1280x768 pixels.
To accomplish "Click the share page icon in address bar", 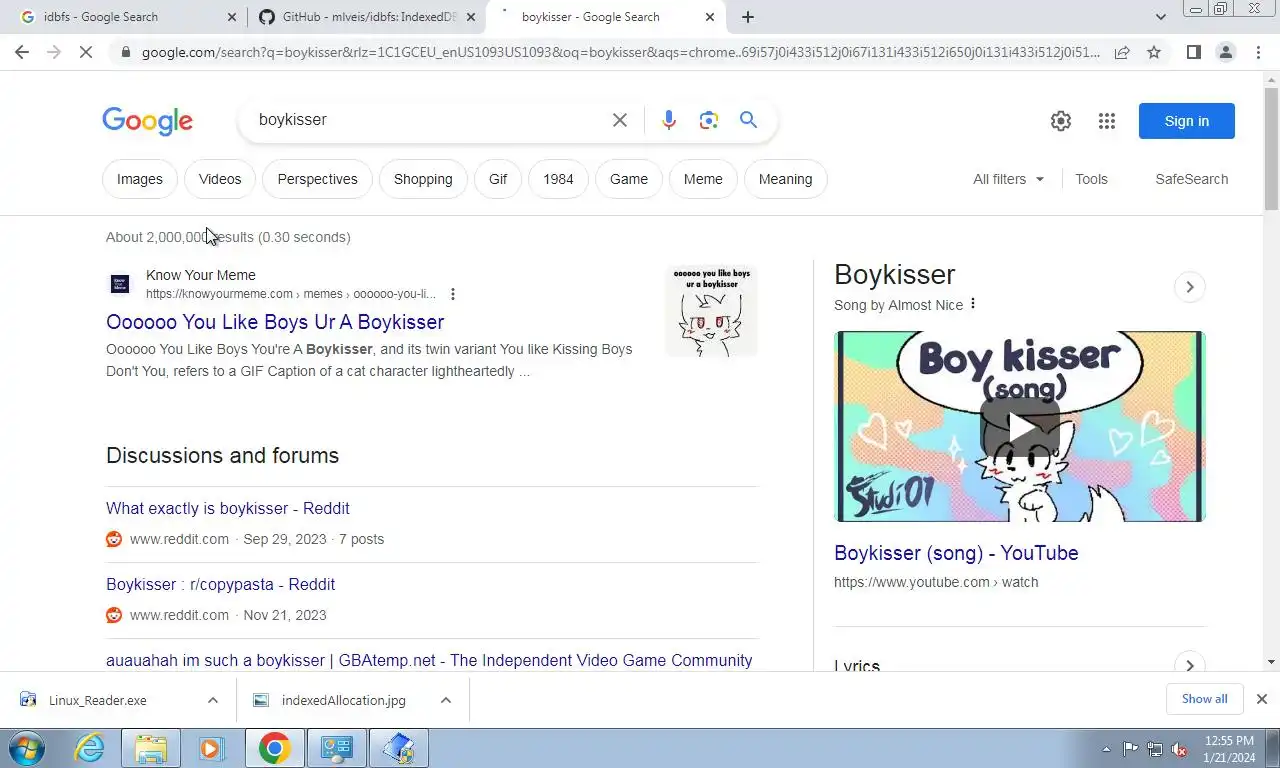I will (x=1122, y=52).
